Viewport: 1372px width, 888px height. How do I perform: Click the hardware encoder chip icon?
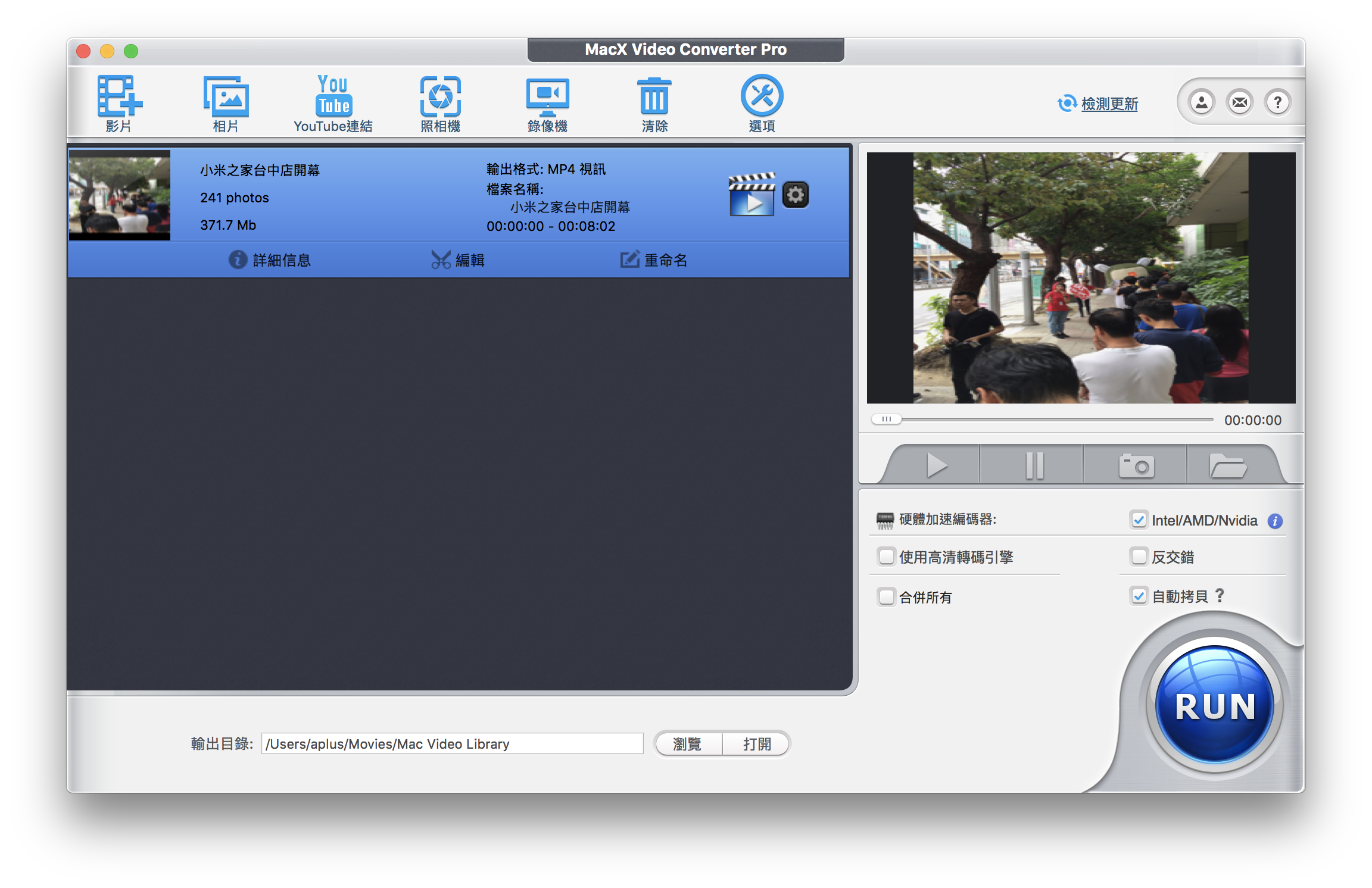tap(885, 520)
